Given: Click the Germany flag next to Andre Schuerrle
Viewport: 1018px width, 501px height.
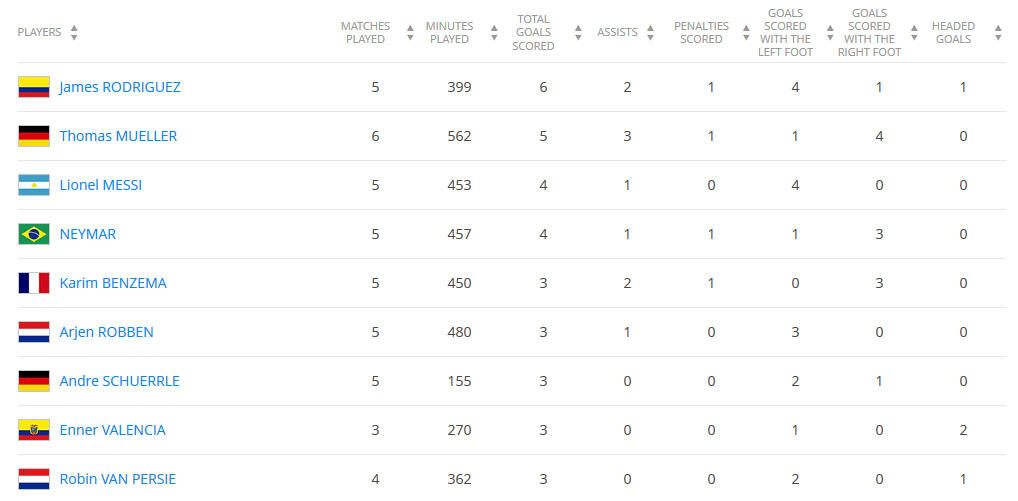Looking at the screenshot, I should (x=33, y=381).
